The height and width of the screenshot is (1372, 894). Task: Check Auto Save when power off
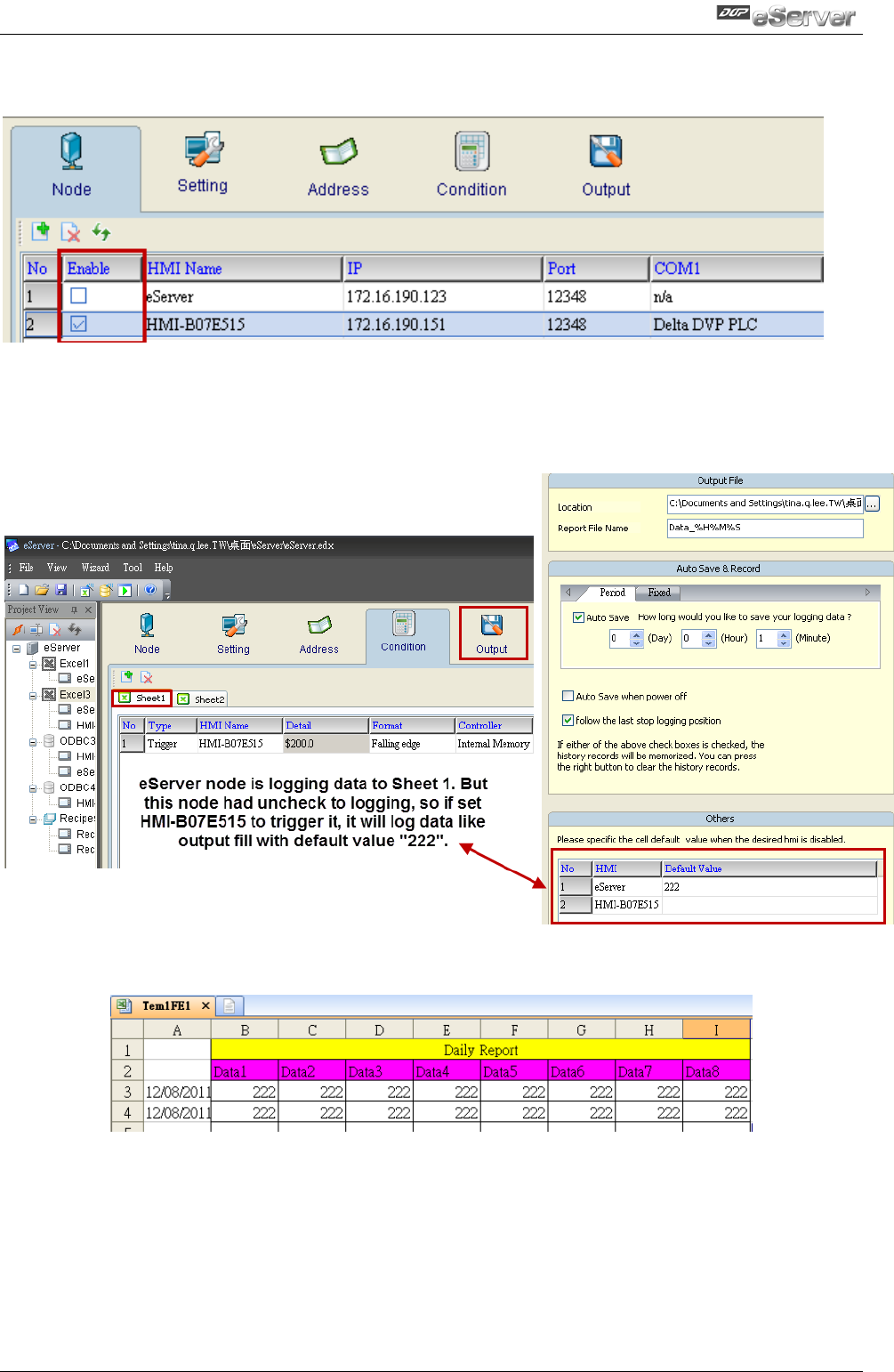(568, 697)
